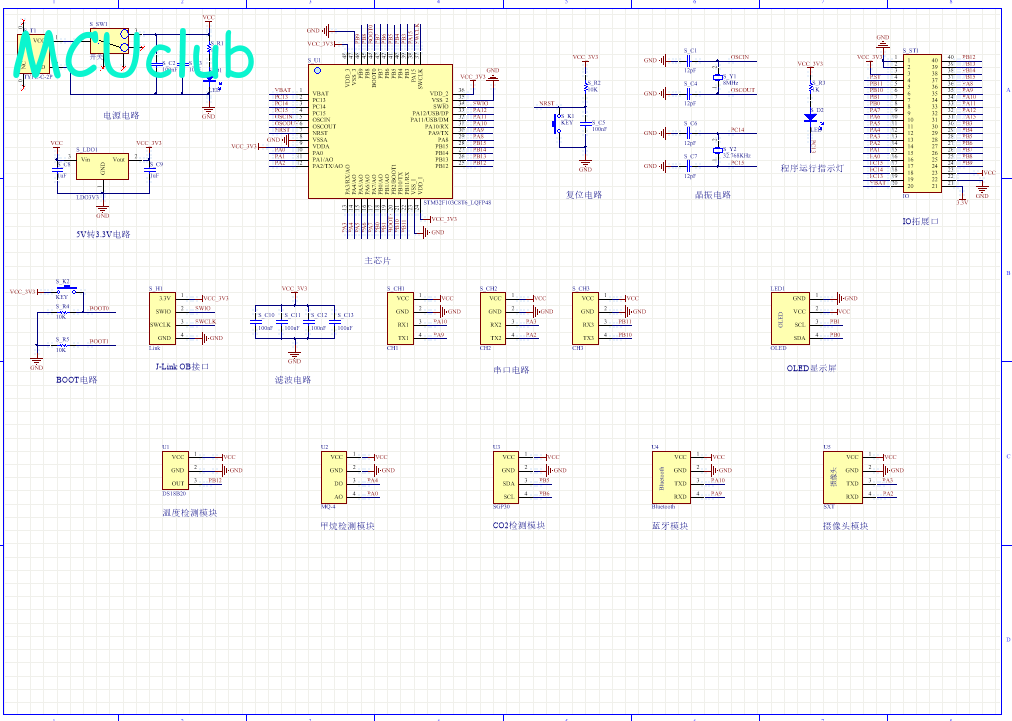Select the S_K1 reset key switch
Image resolution: width=1012 pixels, height=721 pixels.
[x=556, y=123]
